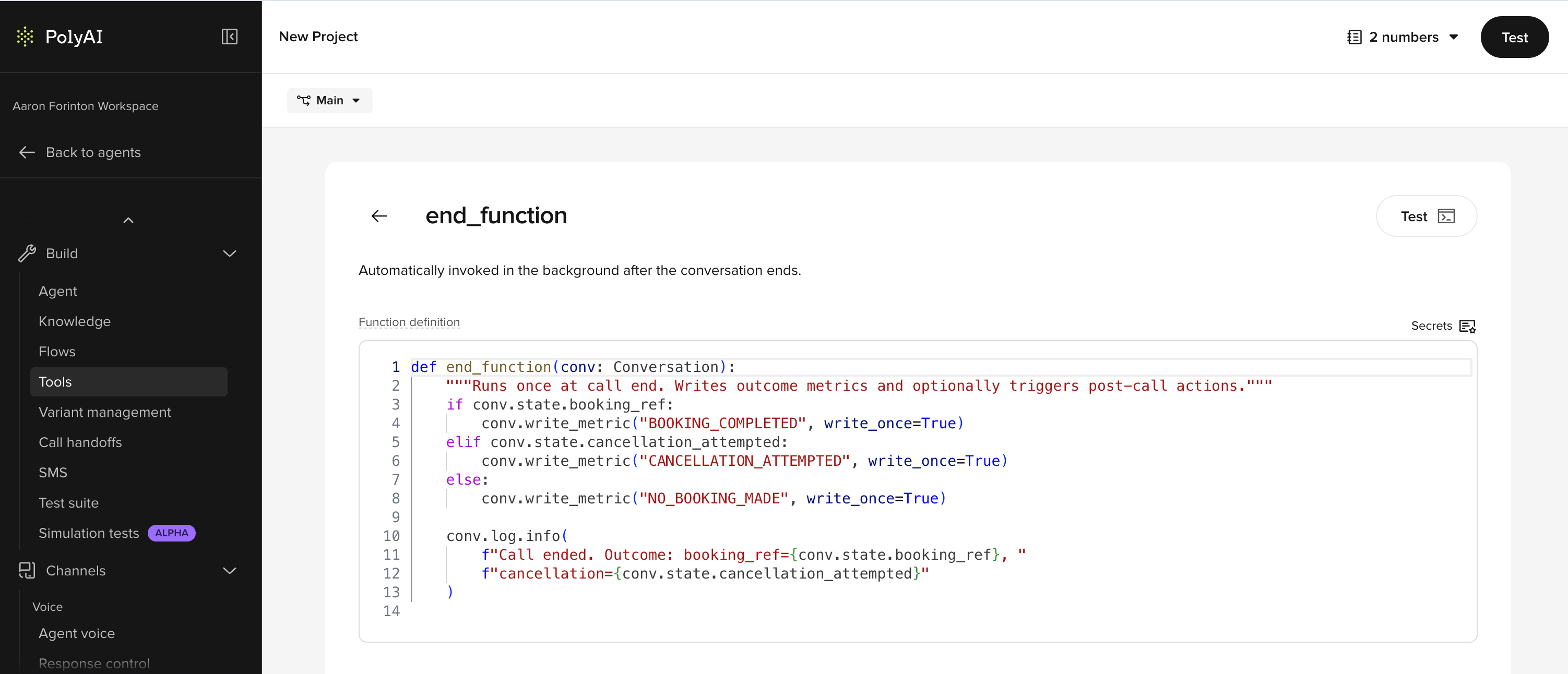Click the ALPHA badge
Image resolution: width=1568 pixels, height=674 pixels.
[x=172, y=533]
